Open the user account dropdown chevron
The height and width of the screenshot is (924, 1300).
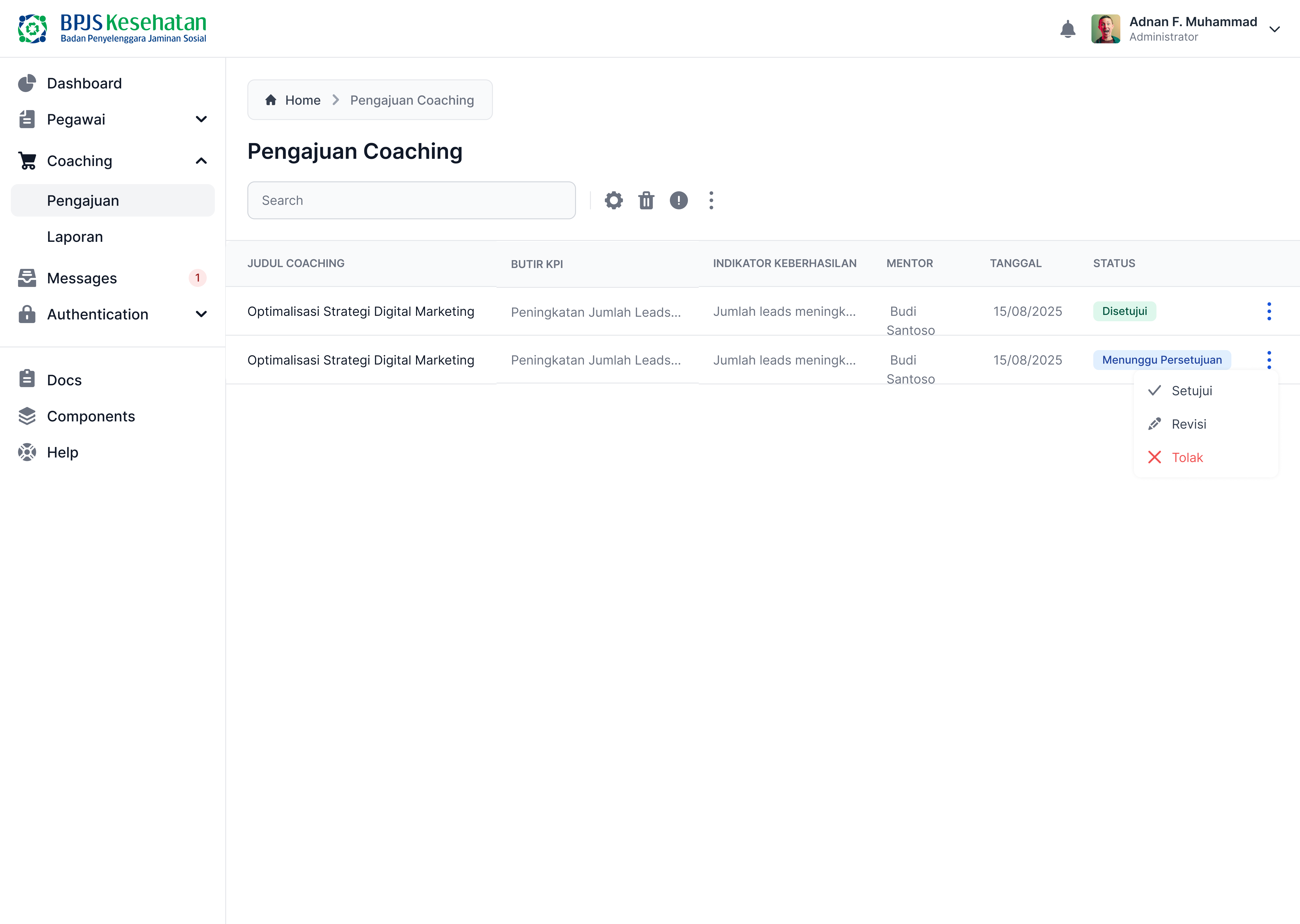click(1274, 29)
